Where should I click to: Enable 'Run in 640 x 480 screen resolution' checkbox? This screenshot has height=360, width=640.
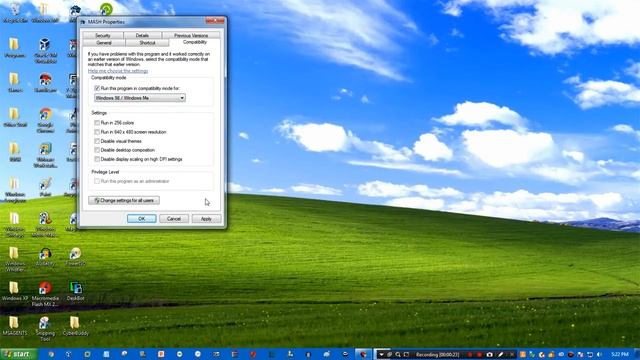click(97, 132)
